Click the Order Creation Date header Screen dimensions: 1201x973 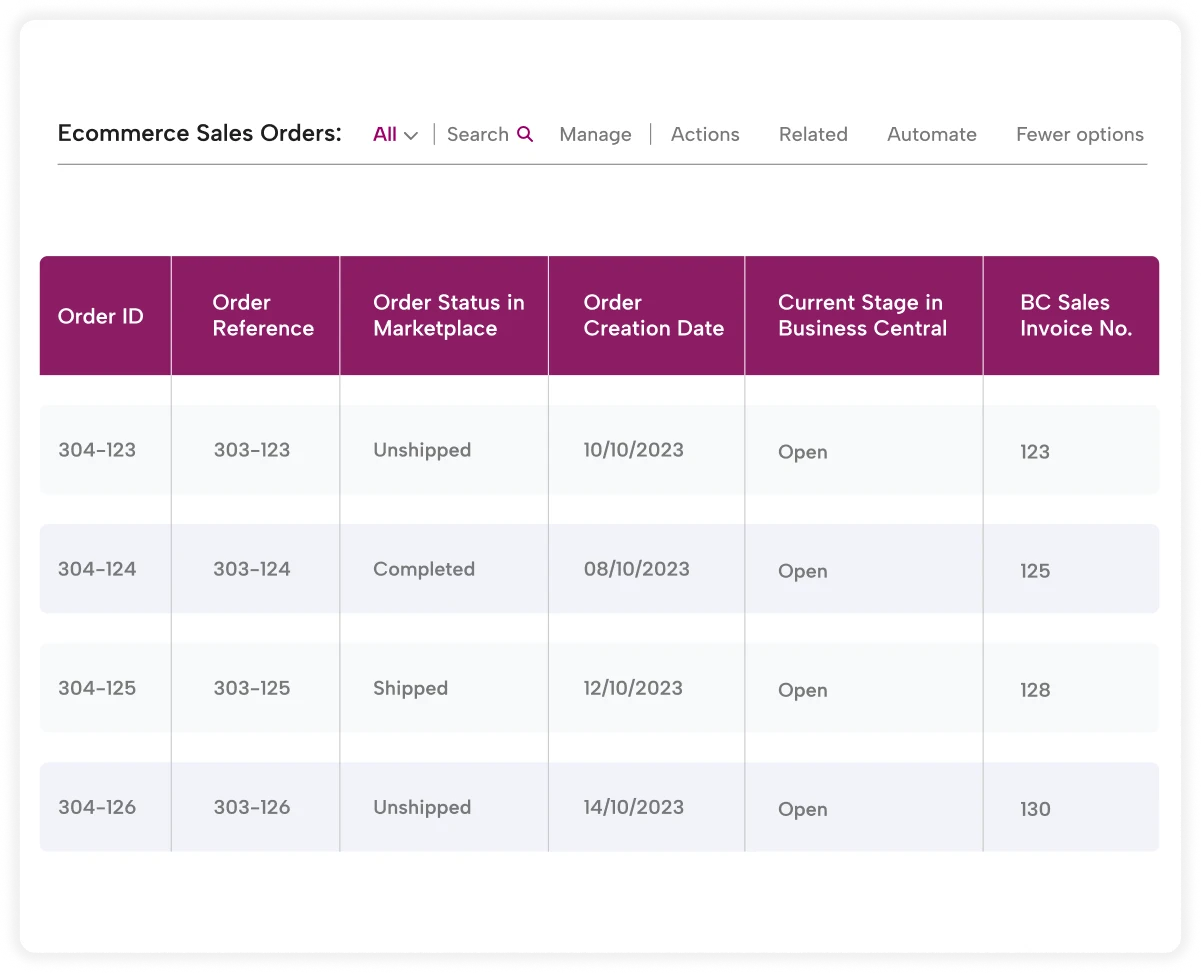pos(653,315)
